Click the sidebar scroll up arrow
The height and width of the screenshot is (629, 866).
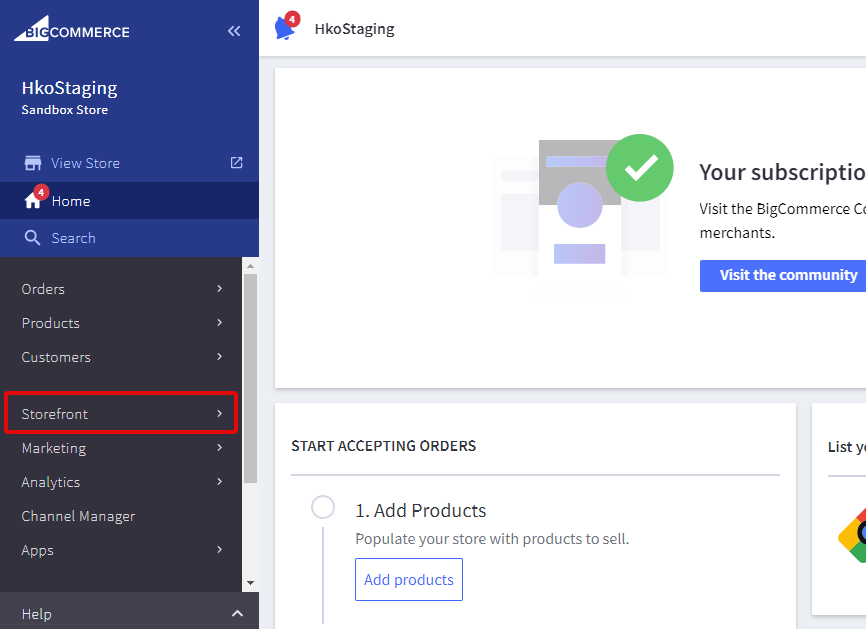(250, 266)
